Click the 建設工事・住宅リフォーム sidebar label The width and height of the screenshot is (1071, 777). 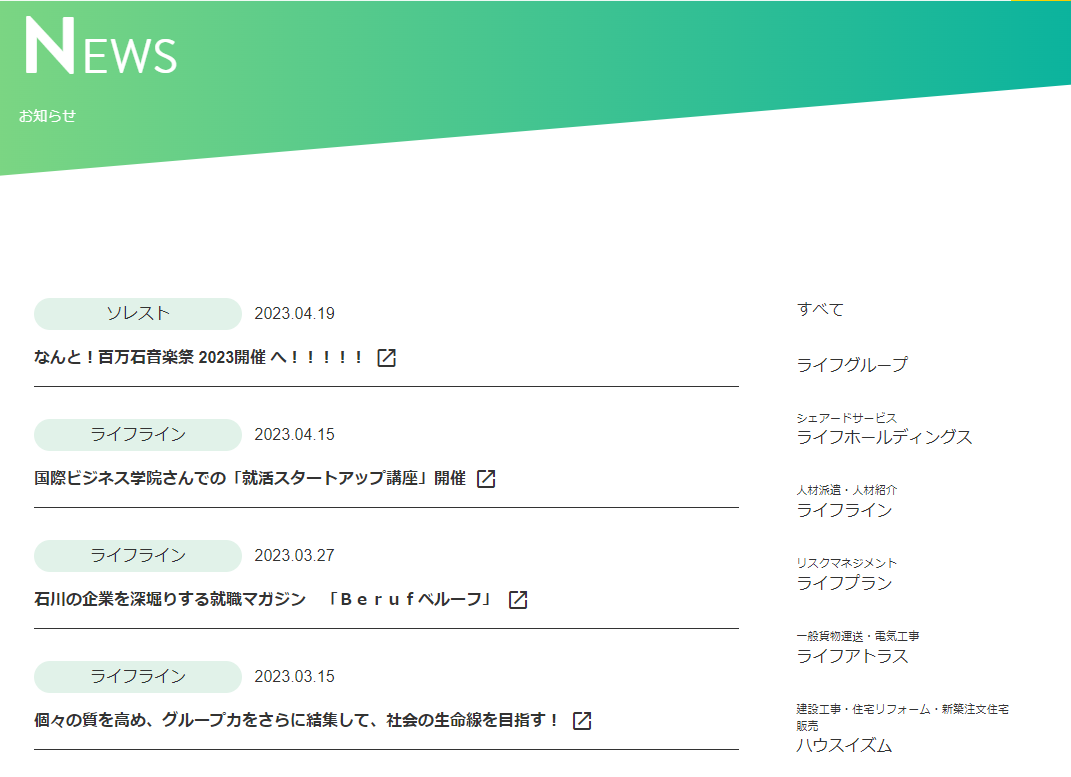pyautogui.click(x=902, y=718)
